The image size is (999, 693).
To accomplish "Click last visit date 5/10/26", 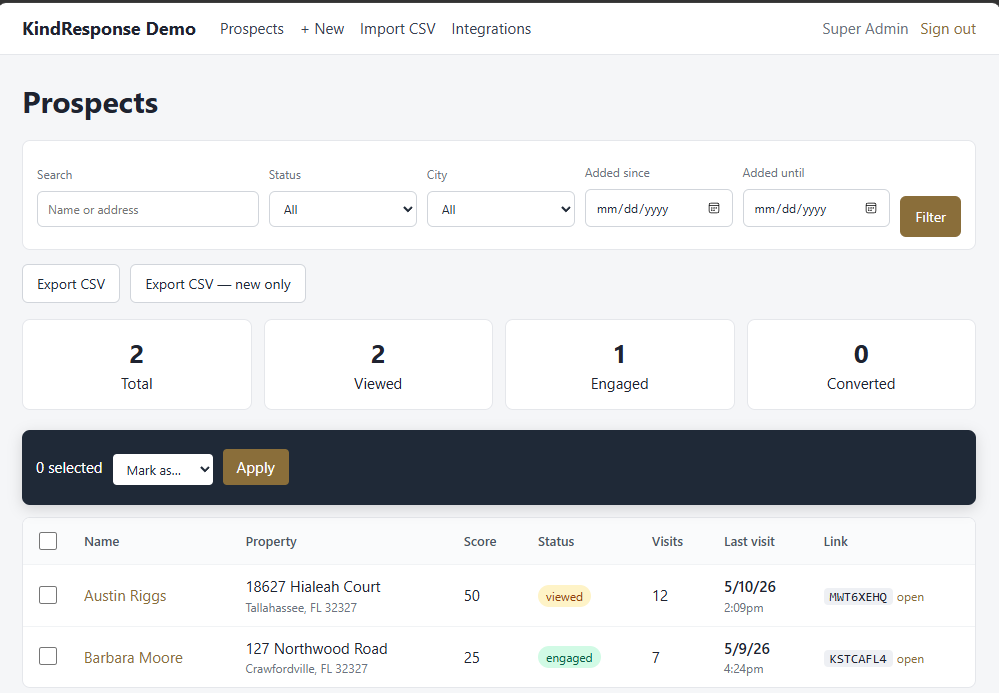I will click(x=749, y=587).
